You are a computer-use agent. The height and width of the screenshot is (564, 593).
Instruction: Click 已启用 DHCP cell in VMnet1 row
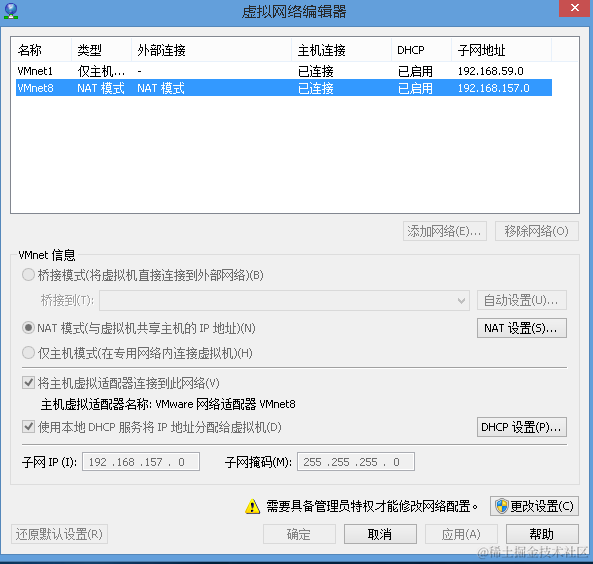(415, 71)
